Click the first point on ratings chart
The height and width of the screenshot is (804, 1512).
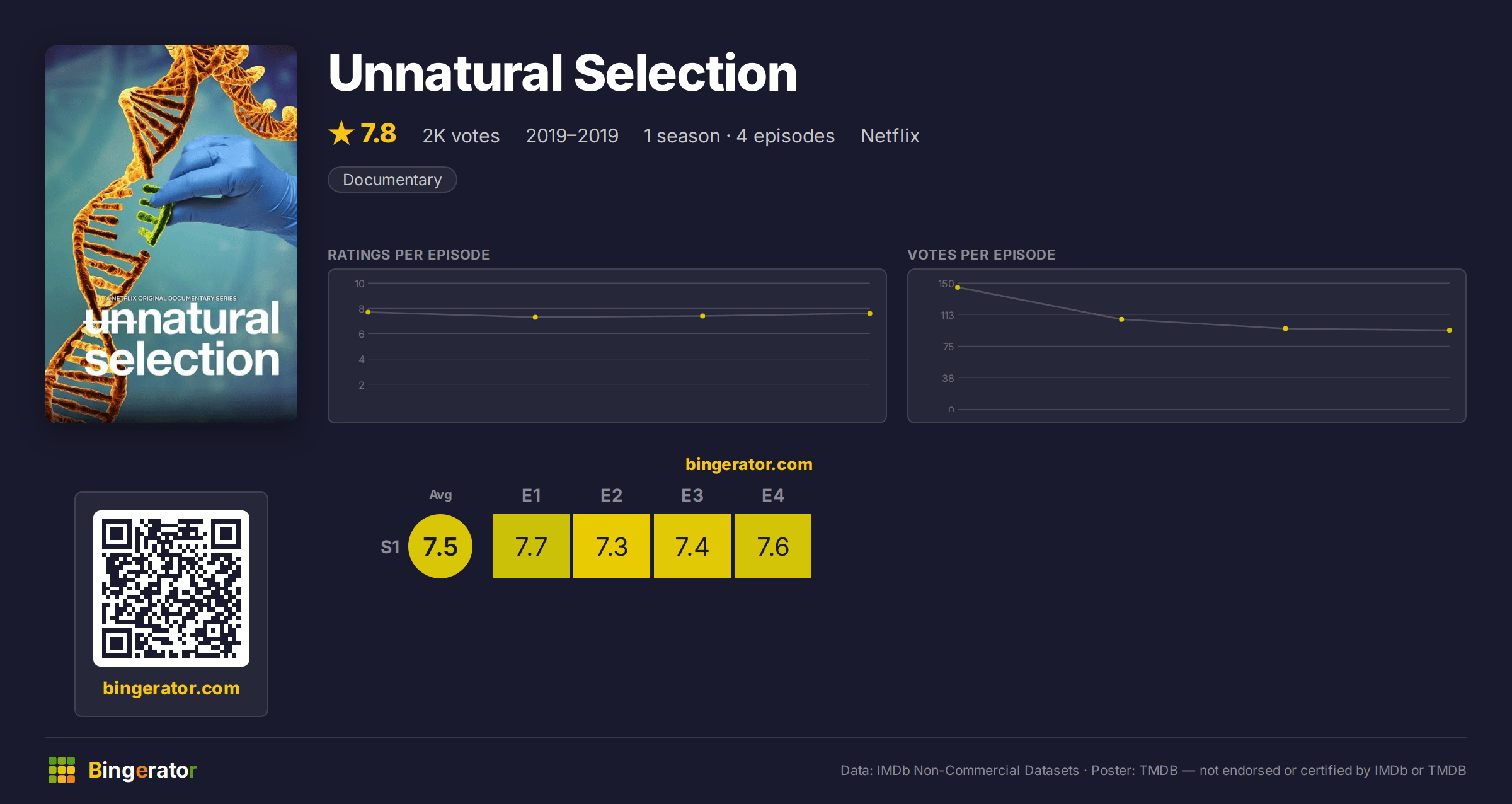coord(368,312)
